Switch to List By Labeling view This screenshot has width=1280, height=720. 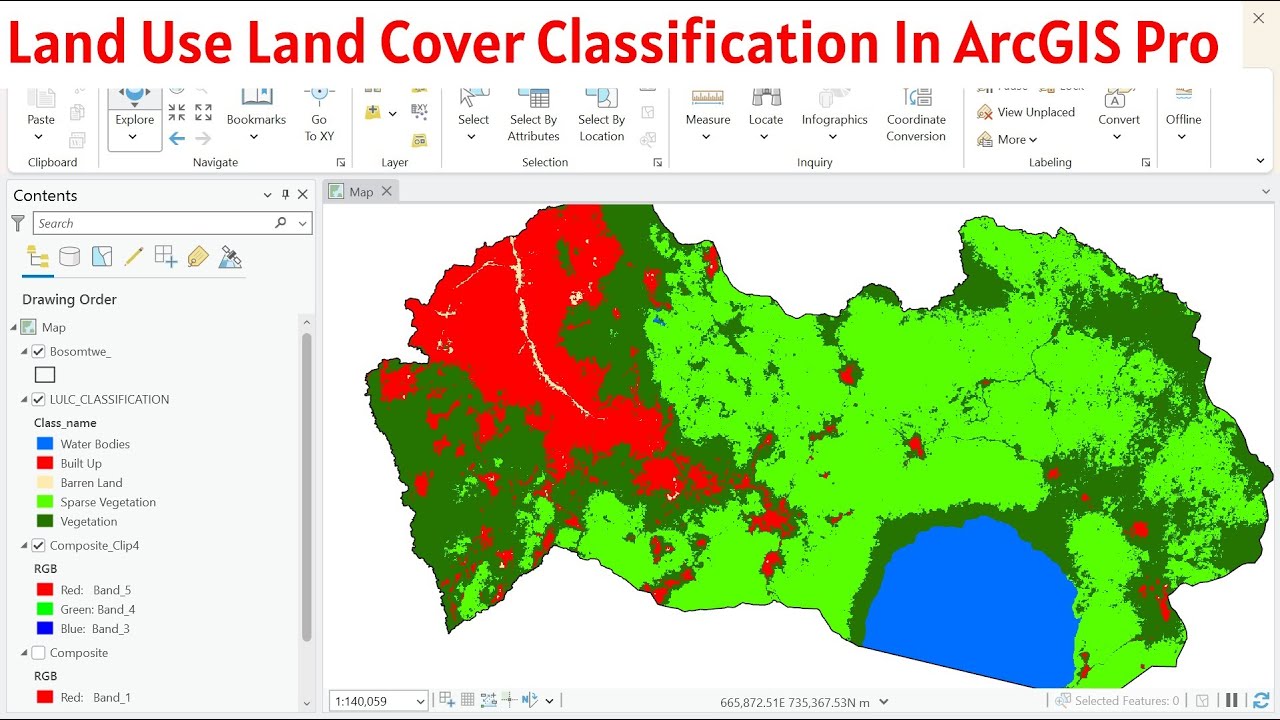(x=198, y=257)
